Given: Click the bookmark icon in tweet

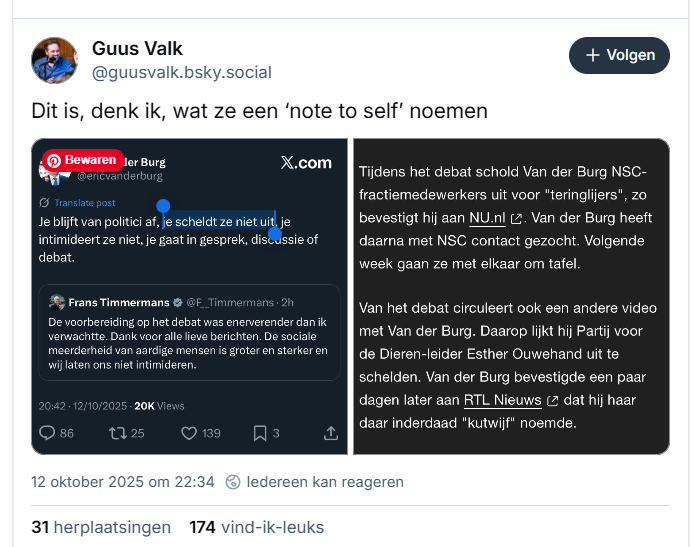Looking at the screenshot, I should tap(259, 433).
